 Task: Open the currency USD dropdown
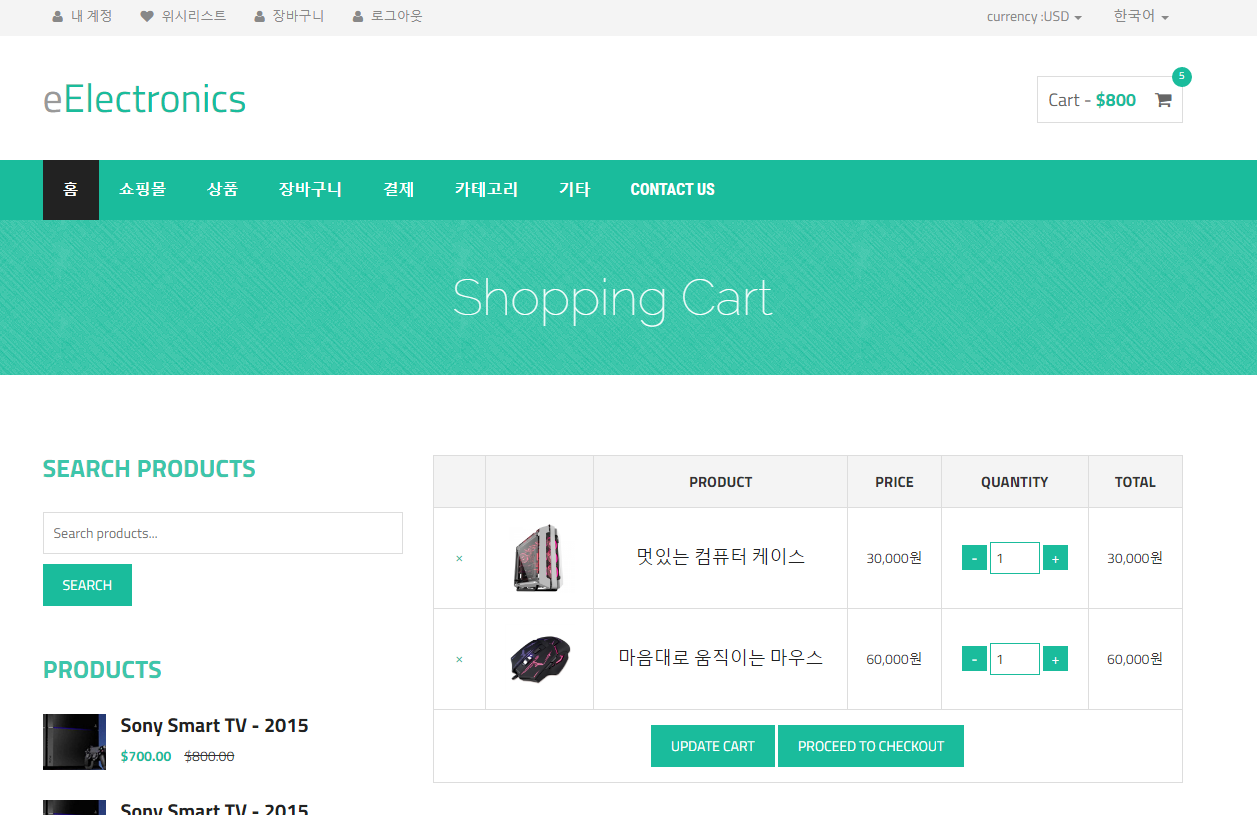(x=1034, y=17)
